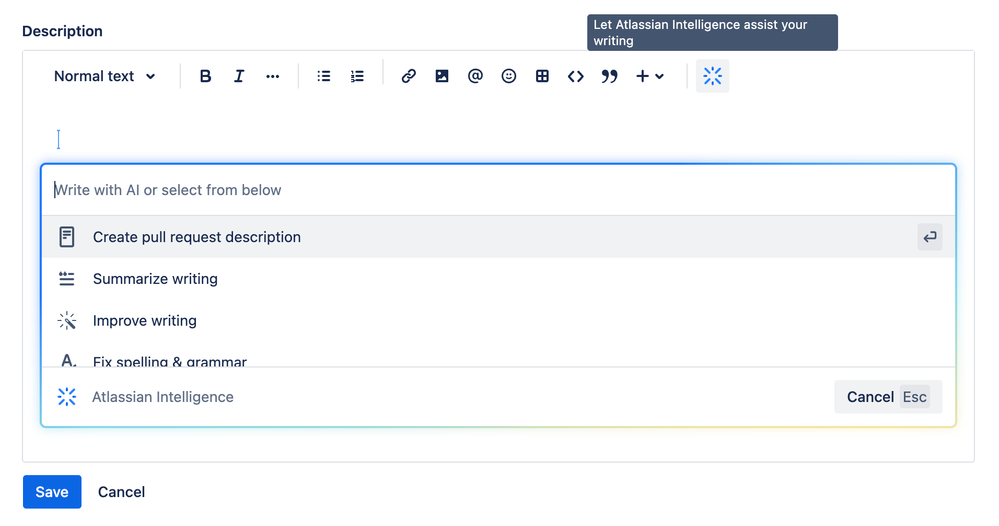Insert a numbered list
999x526 pixels.
click(357, 76)
